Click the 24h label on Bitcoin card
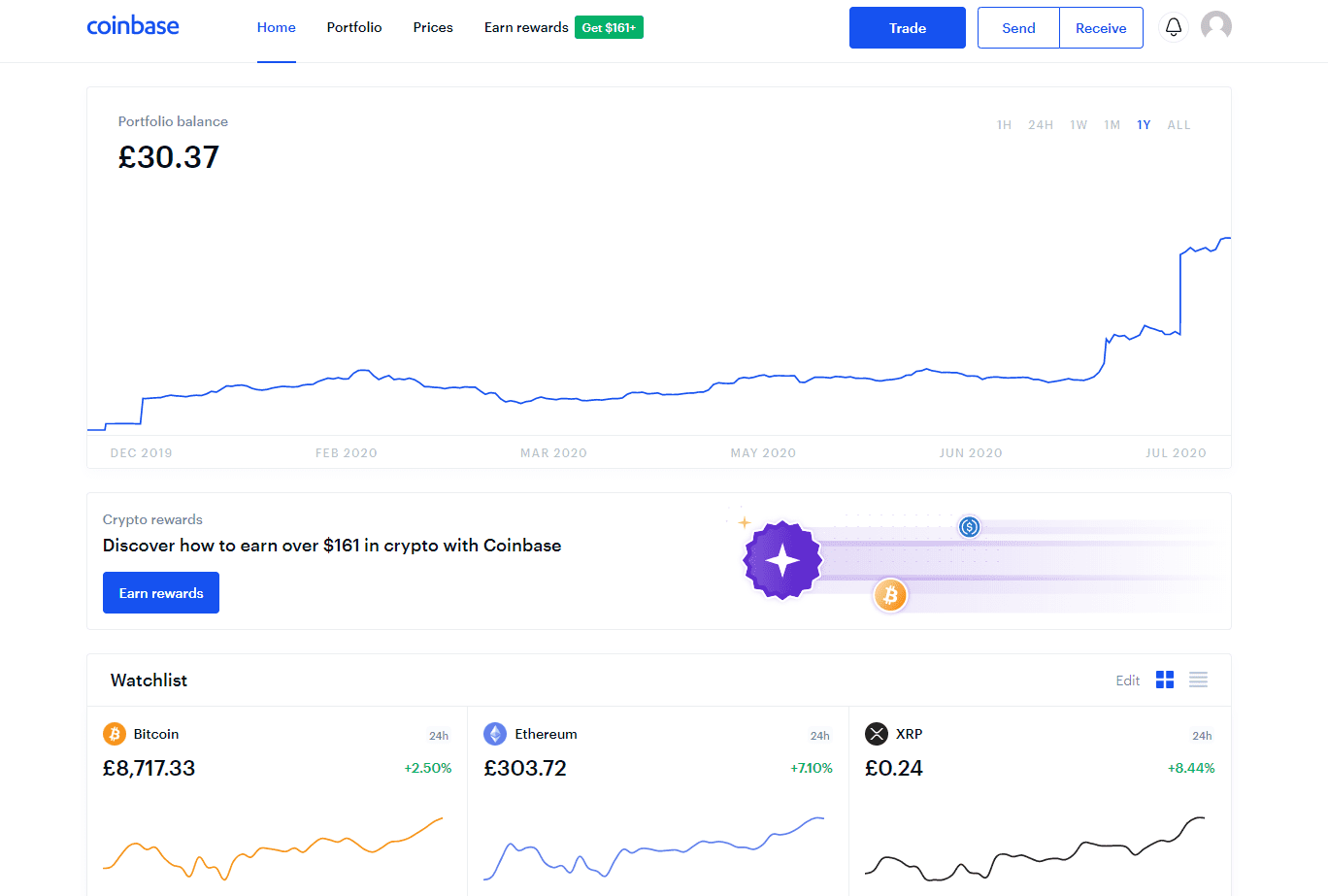The height and width of the screenshot is (896, 1328). [x=439, y=736]
